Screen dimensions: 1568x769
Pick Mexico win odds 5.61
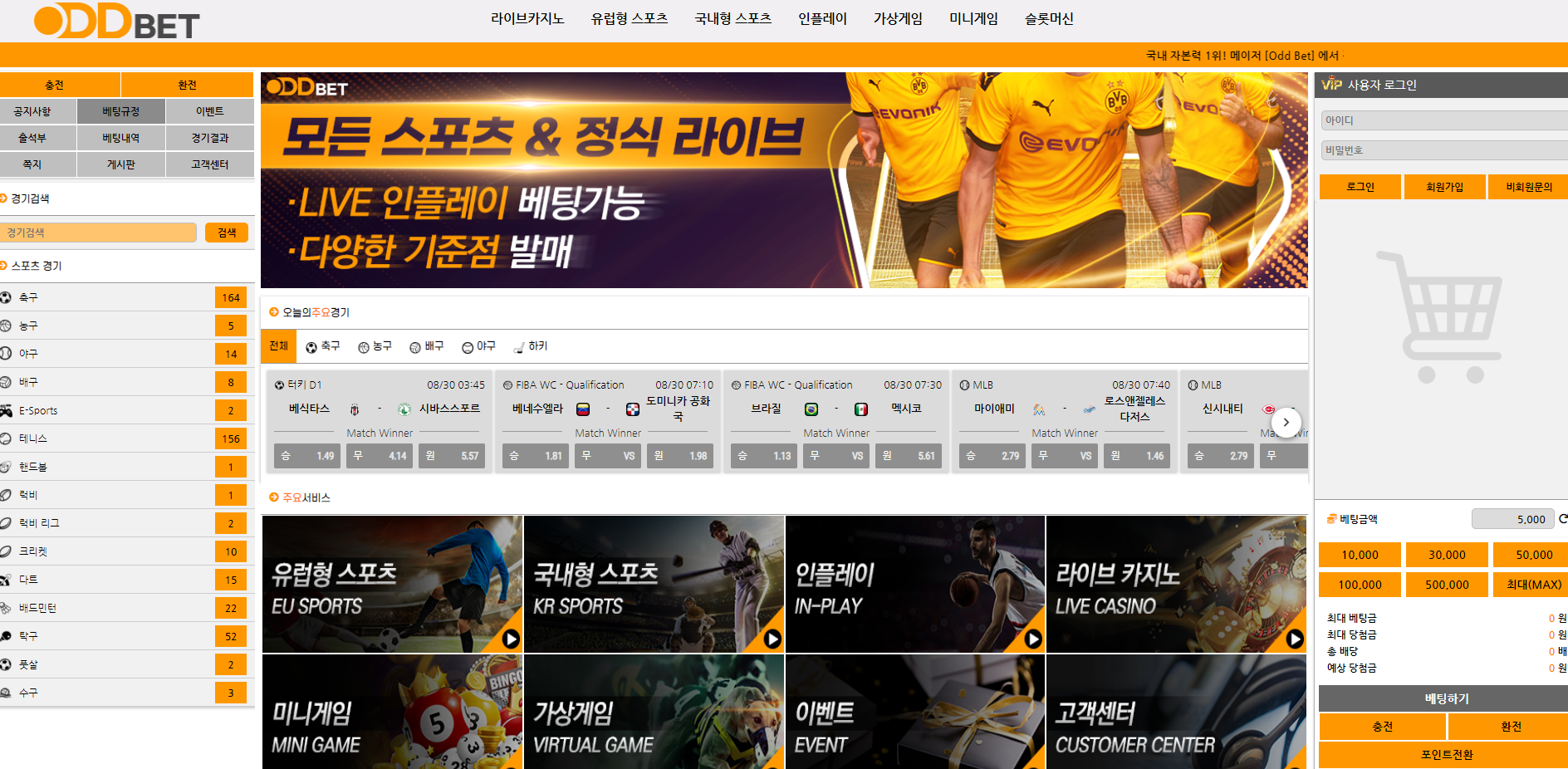909,456
